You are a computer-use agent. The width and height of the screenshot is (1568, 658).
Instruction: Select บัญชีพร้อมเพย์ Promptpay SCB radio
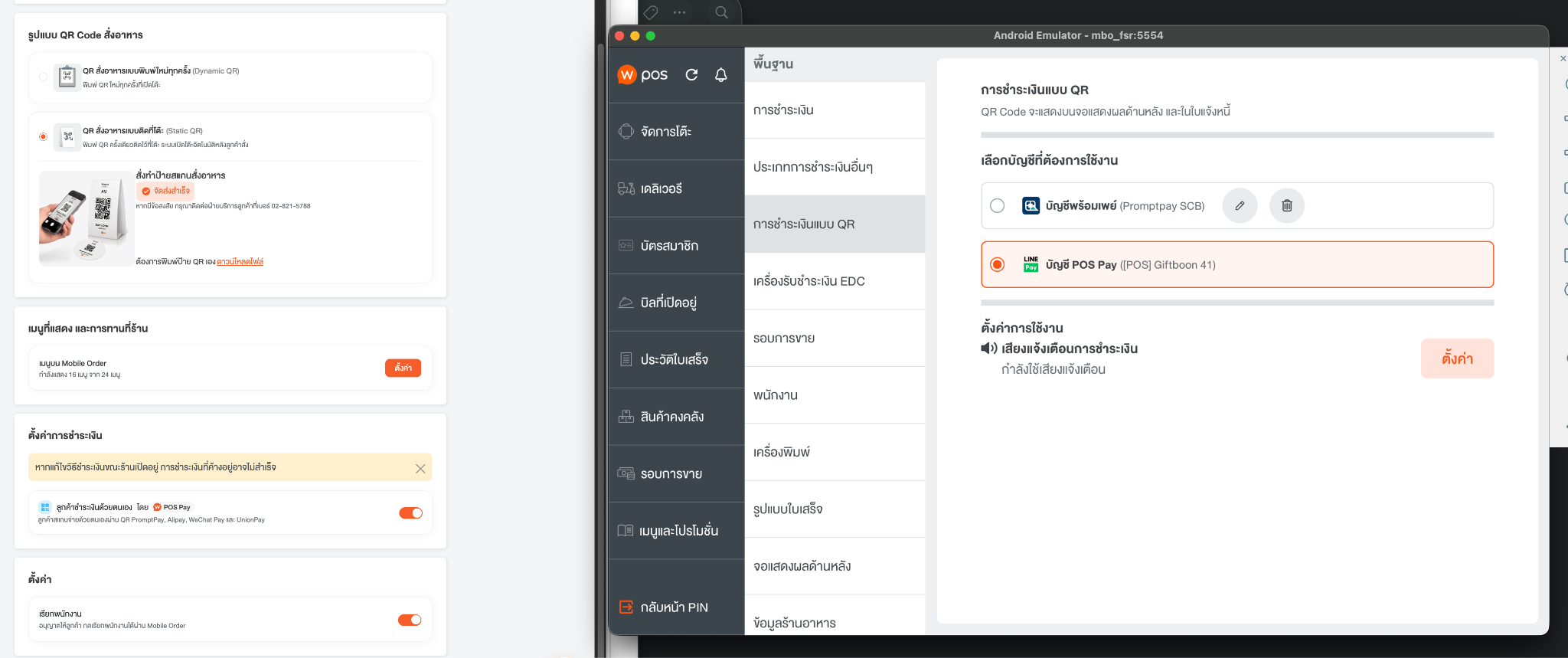pyautogui.click(x=997, y=205)
